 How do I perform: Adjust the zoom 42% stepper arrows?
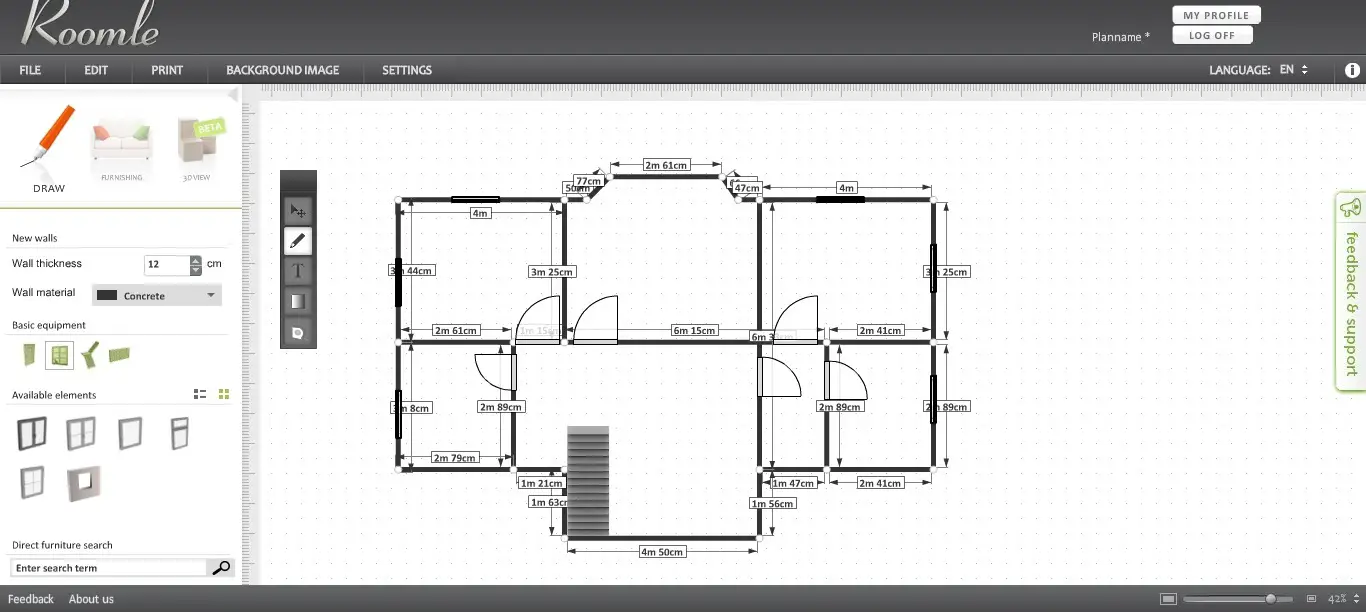1358,599
